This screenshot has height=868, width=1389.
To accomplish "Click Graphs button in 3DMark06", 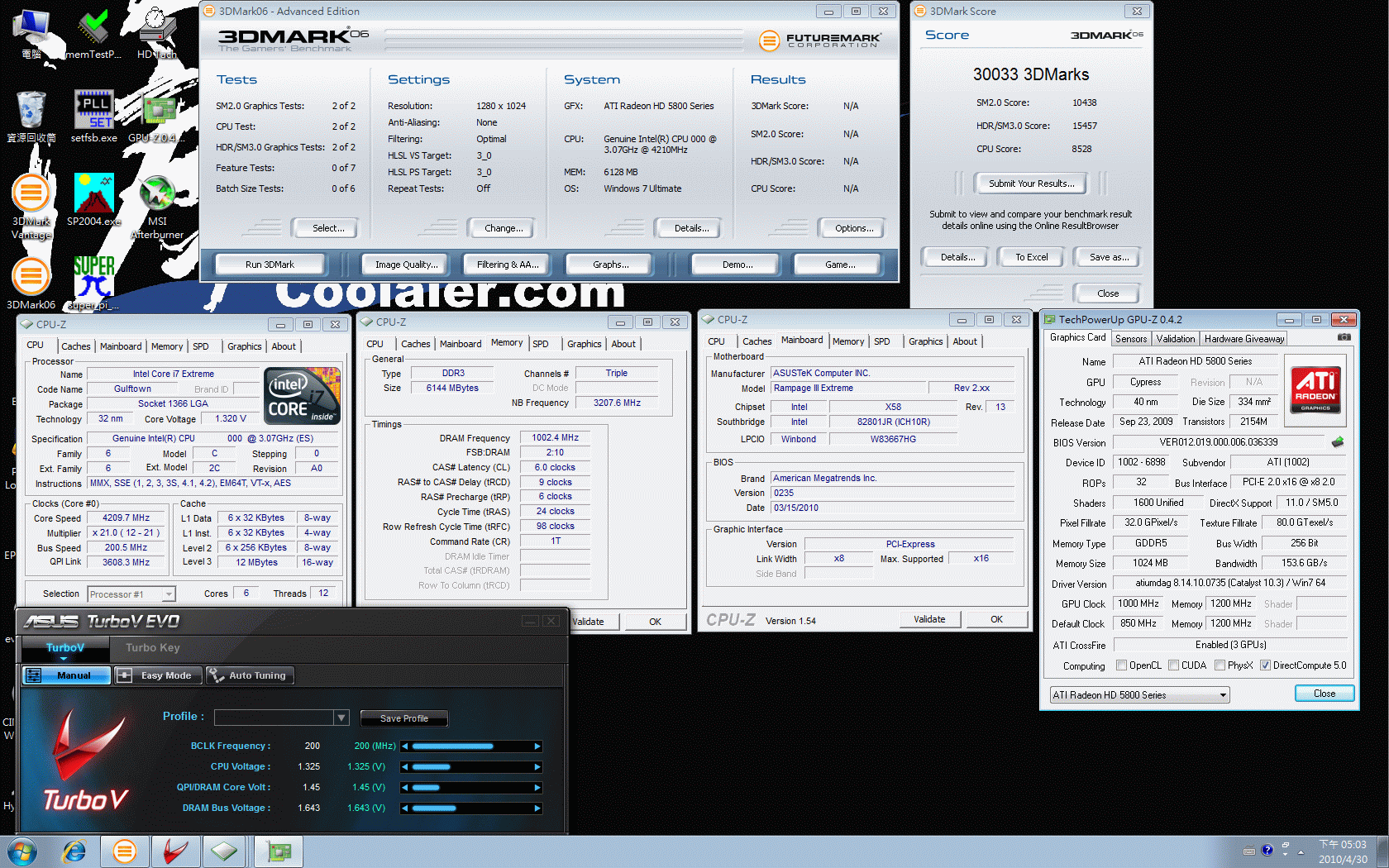I will (x=610, y=265).
